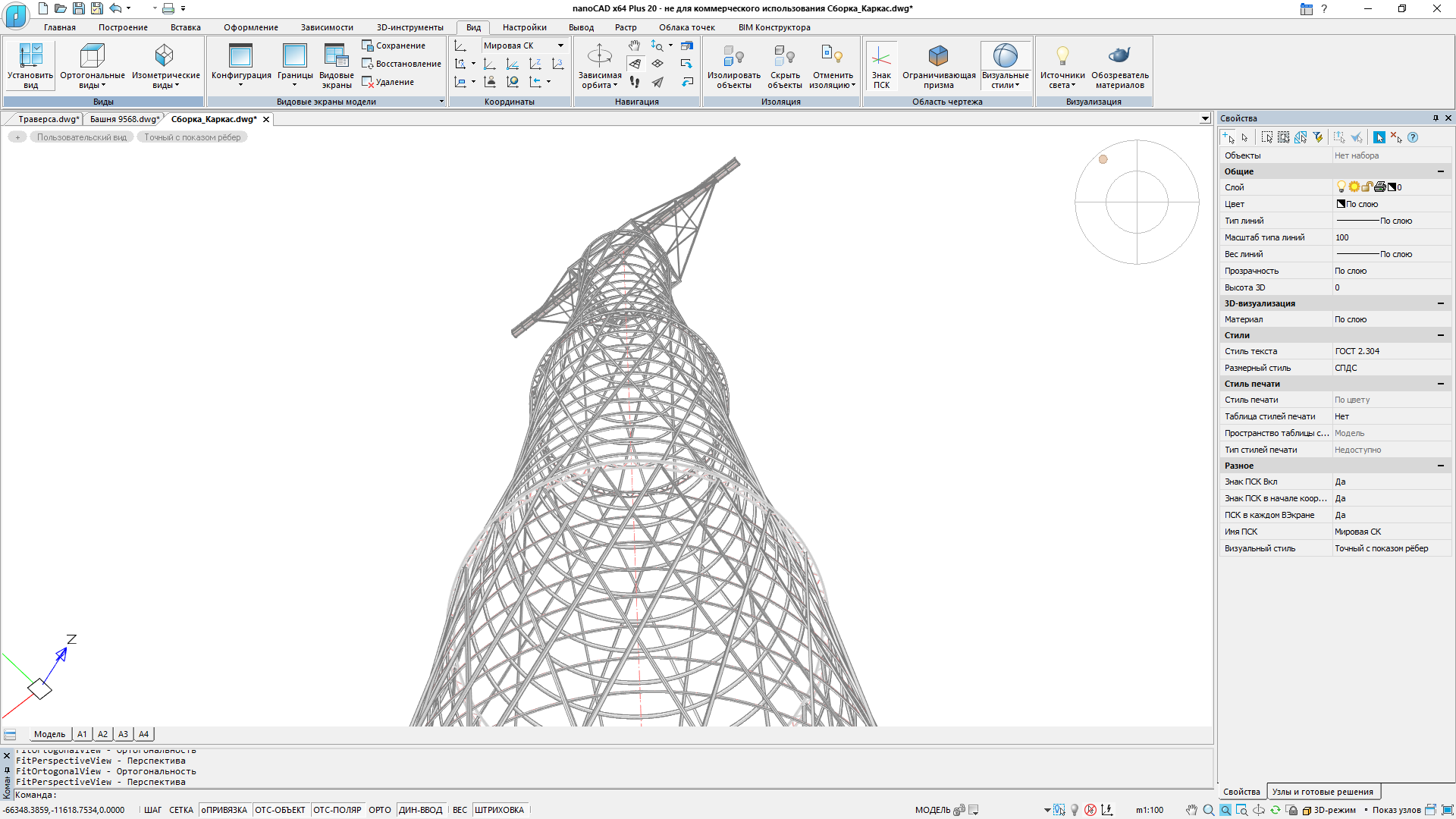Open the Настройки ribbon tab
The width and height of the screenshot is (1456, 819).
coord(524,27)
